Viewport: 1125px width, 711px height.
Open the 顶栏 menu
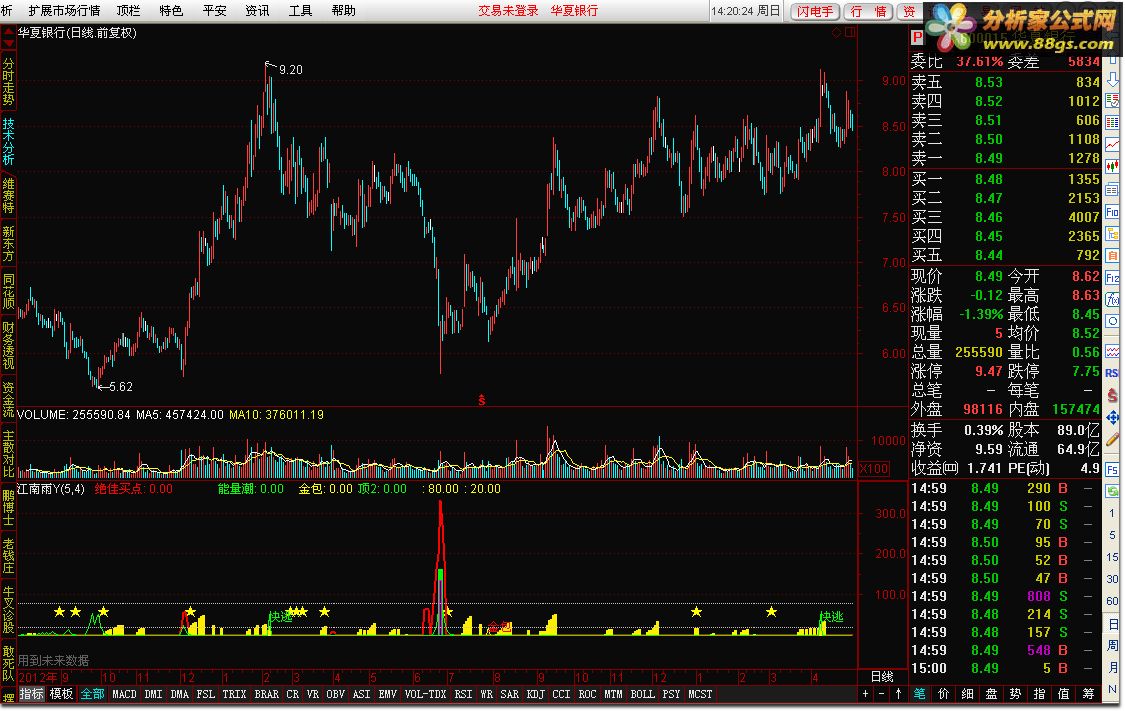128,11
